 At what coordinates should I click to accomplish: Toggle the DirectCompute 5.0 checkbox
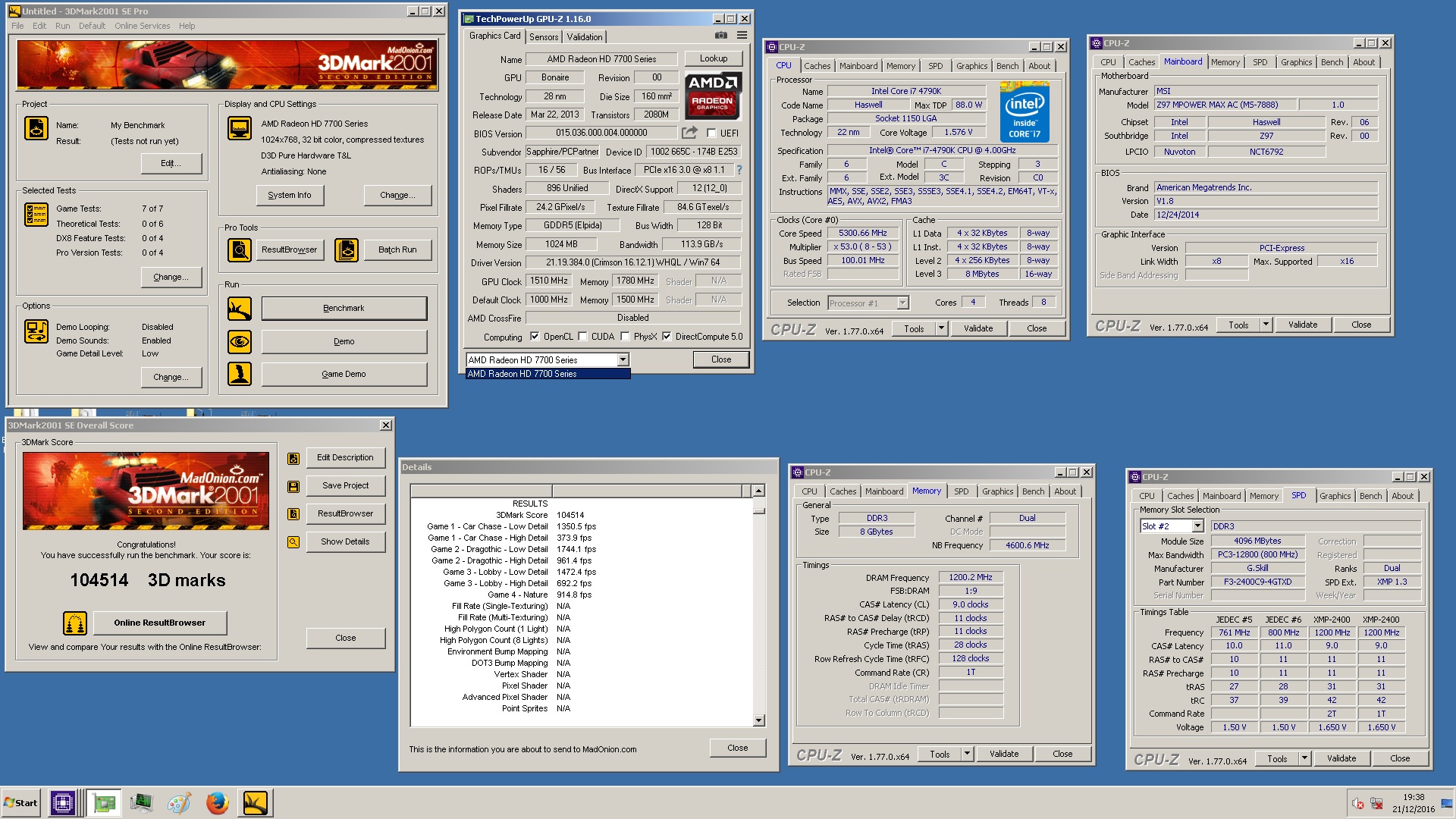(667, 337)
